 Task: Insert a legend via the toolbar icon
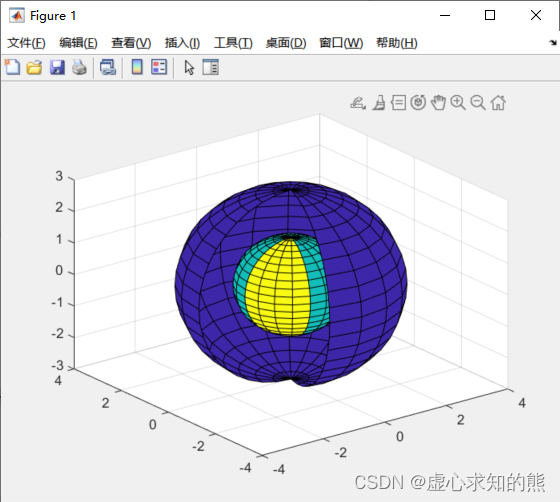[159, 67]
